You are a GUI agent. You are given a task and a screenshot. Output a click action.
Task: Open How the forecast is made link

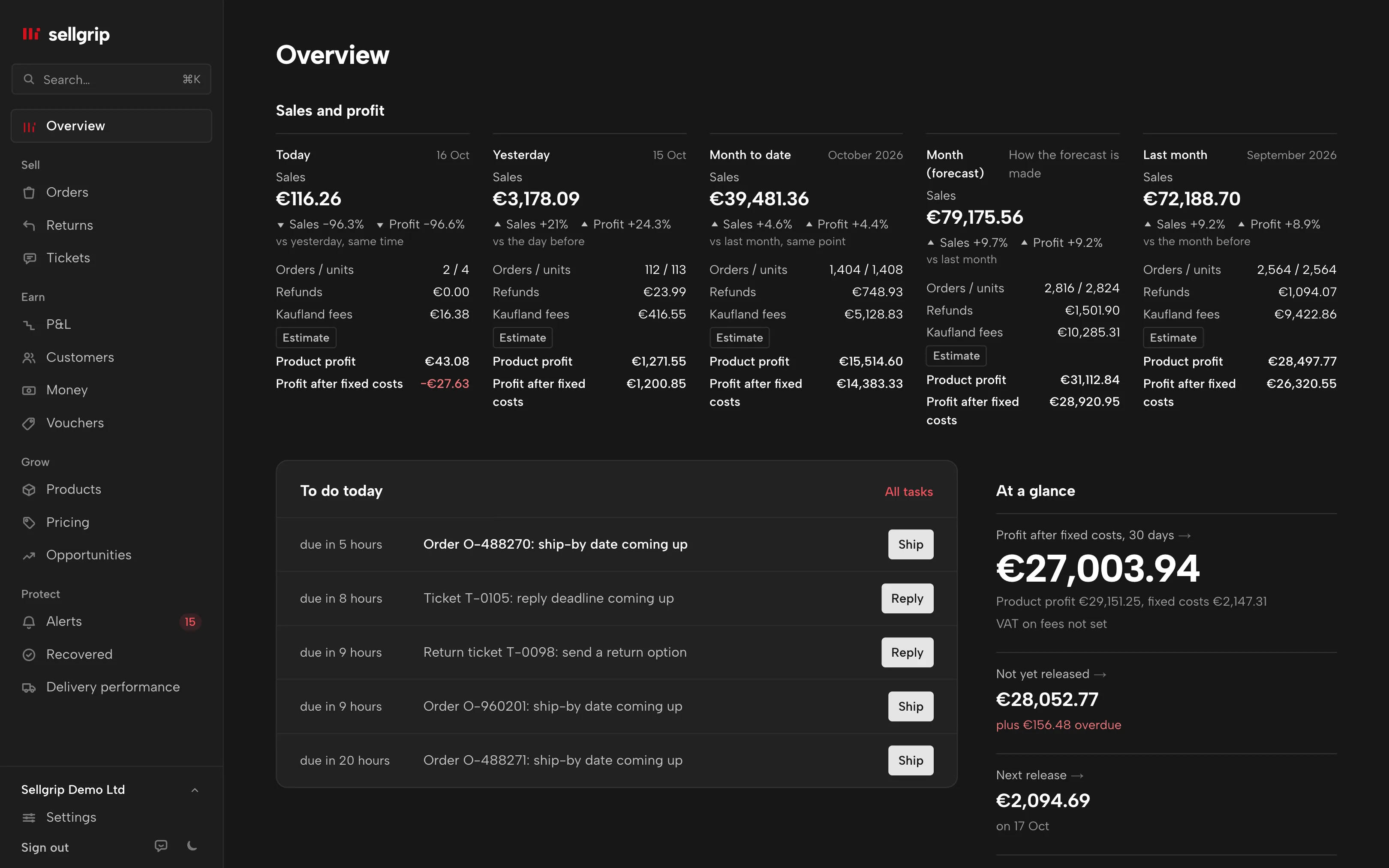(x=1064, y=164)
